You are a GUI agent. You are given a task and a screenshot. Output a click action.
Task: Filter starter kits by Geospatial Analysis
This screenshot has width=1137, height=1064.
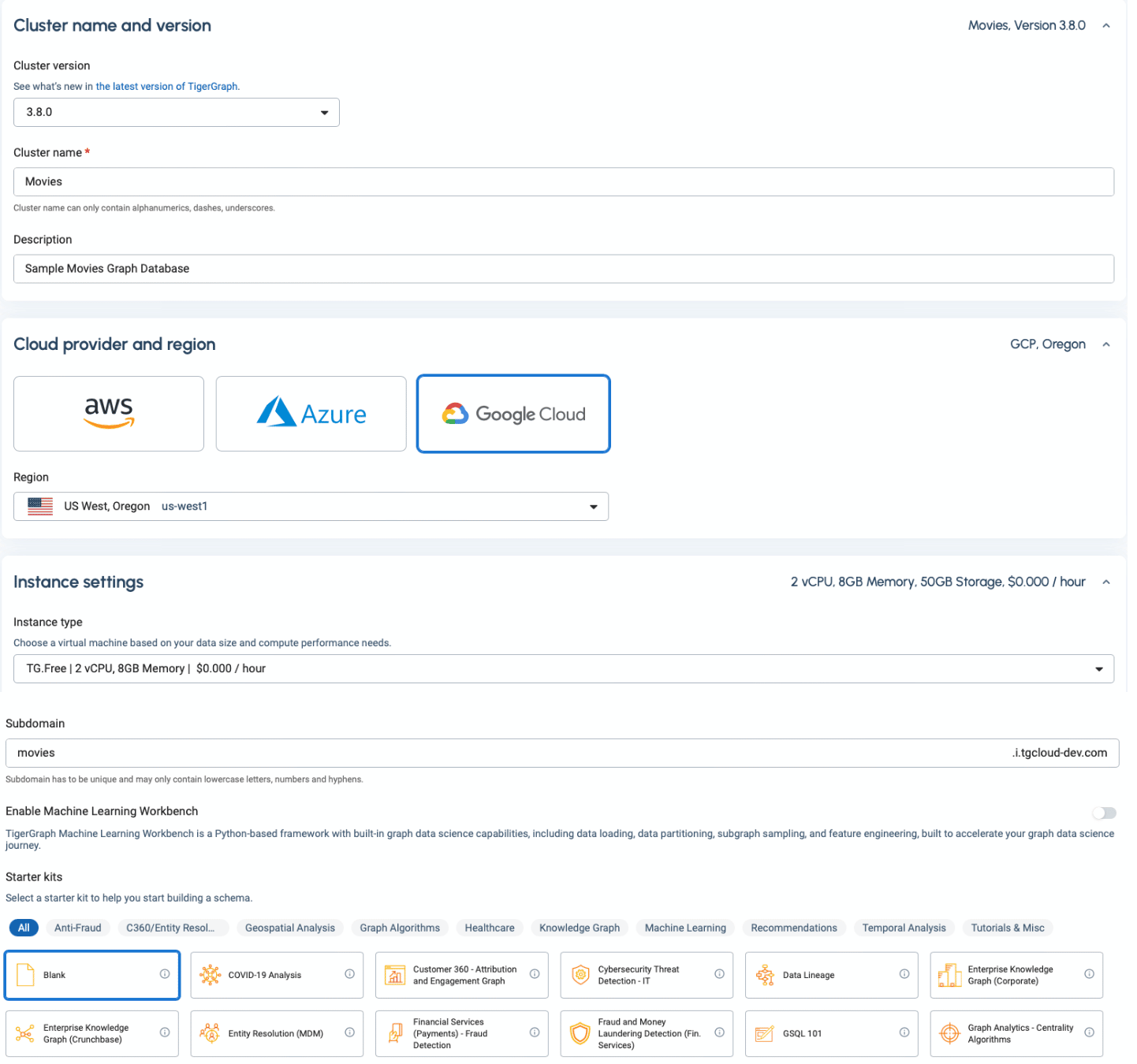[290, 928]
